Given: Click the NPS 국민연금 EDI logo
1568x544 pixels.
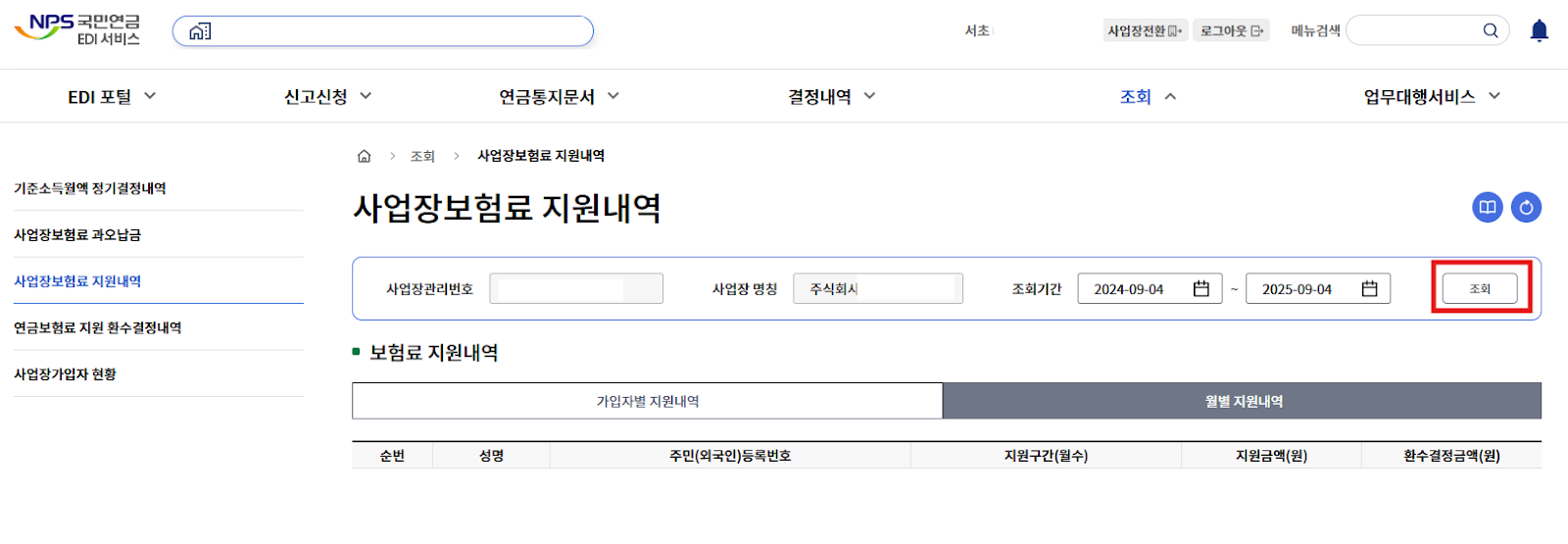Looking at the screenshot, I should [77, 29].
